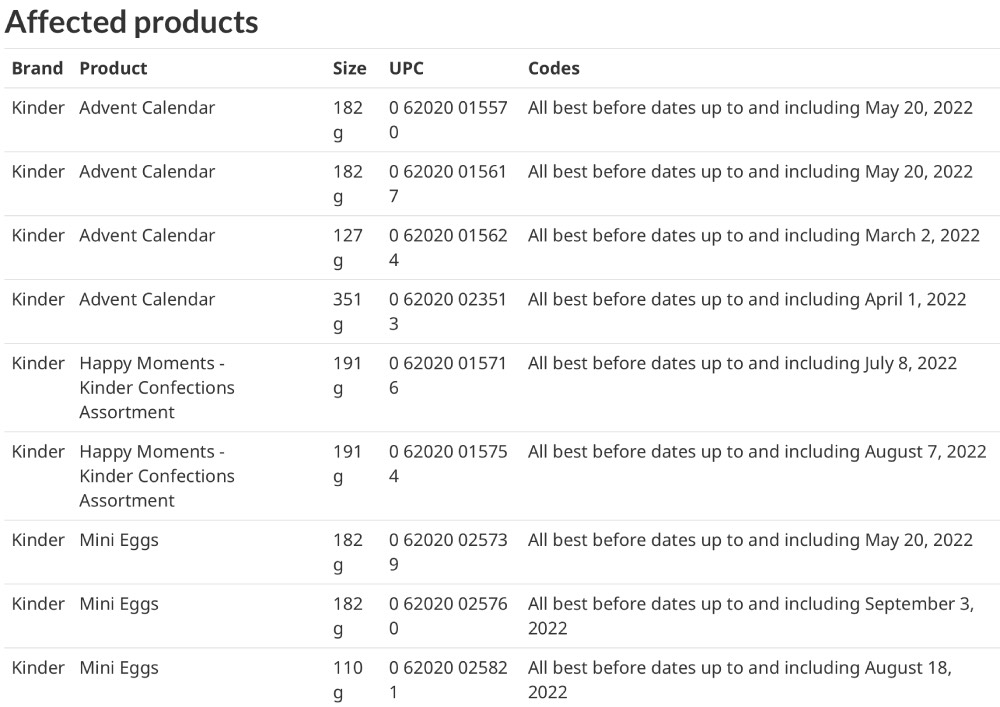Click Happy Moments product with July 8 date
Screen dimensions: 1000x707
pos(157,388)
